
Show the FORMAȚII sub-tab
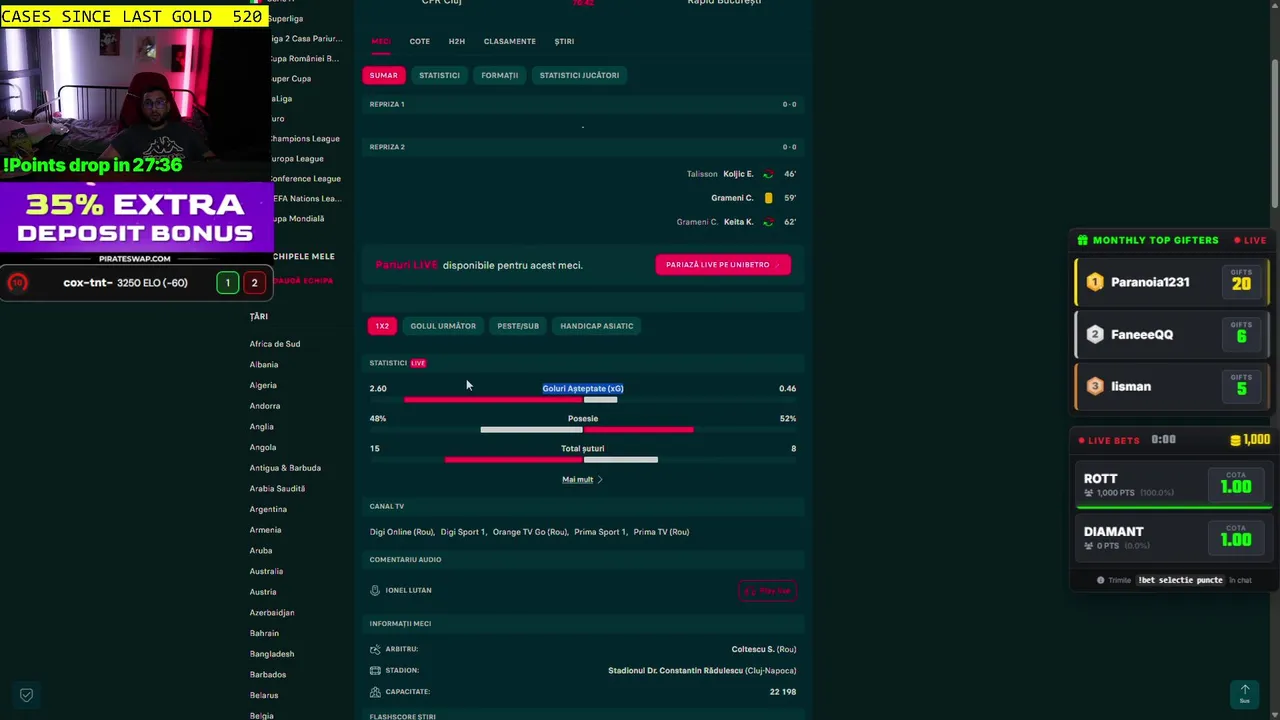click(x=499, y=75)
